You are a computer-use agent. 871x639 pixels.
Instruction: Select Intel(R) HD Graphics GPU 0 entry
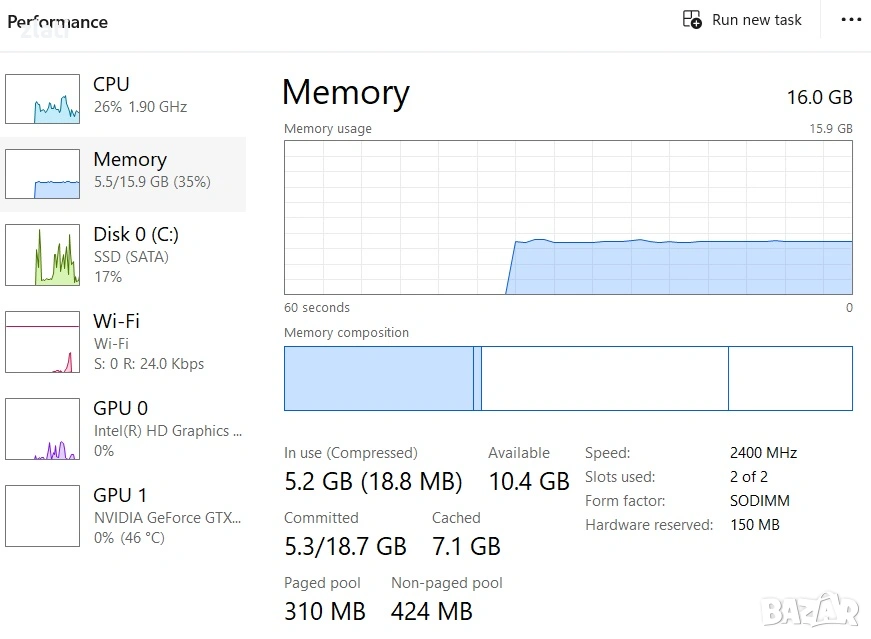161,429
